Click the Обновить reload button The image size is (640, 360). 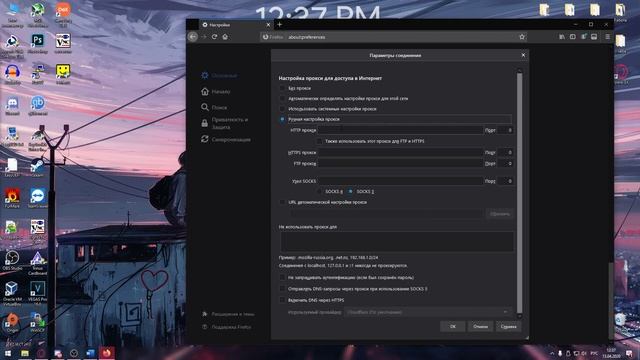pos(500,214)
